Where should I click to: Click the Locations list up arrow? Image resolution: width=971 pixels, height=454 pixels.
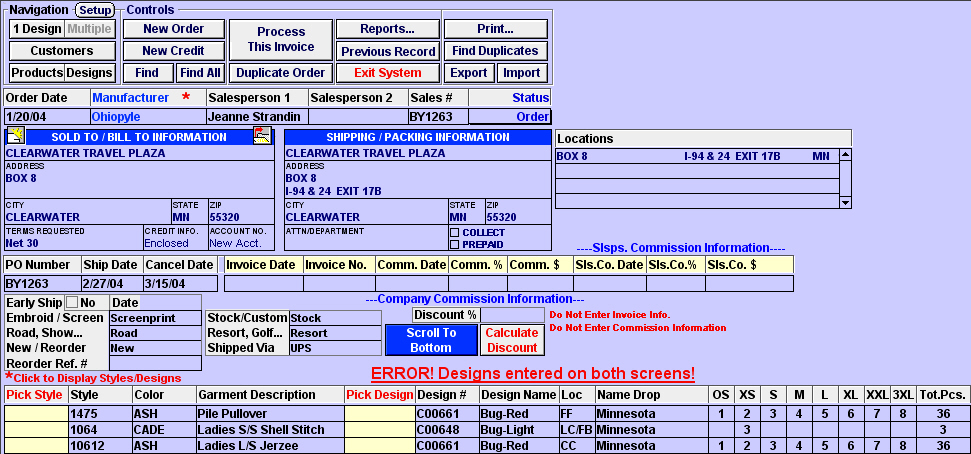click(845, 155)
